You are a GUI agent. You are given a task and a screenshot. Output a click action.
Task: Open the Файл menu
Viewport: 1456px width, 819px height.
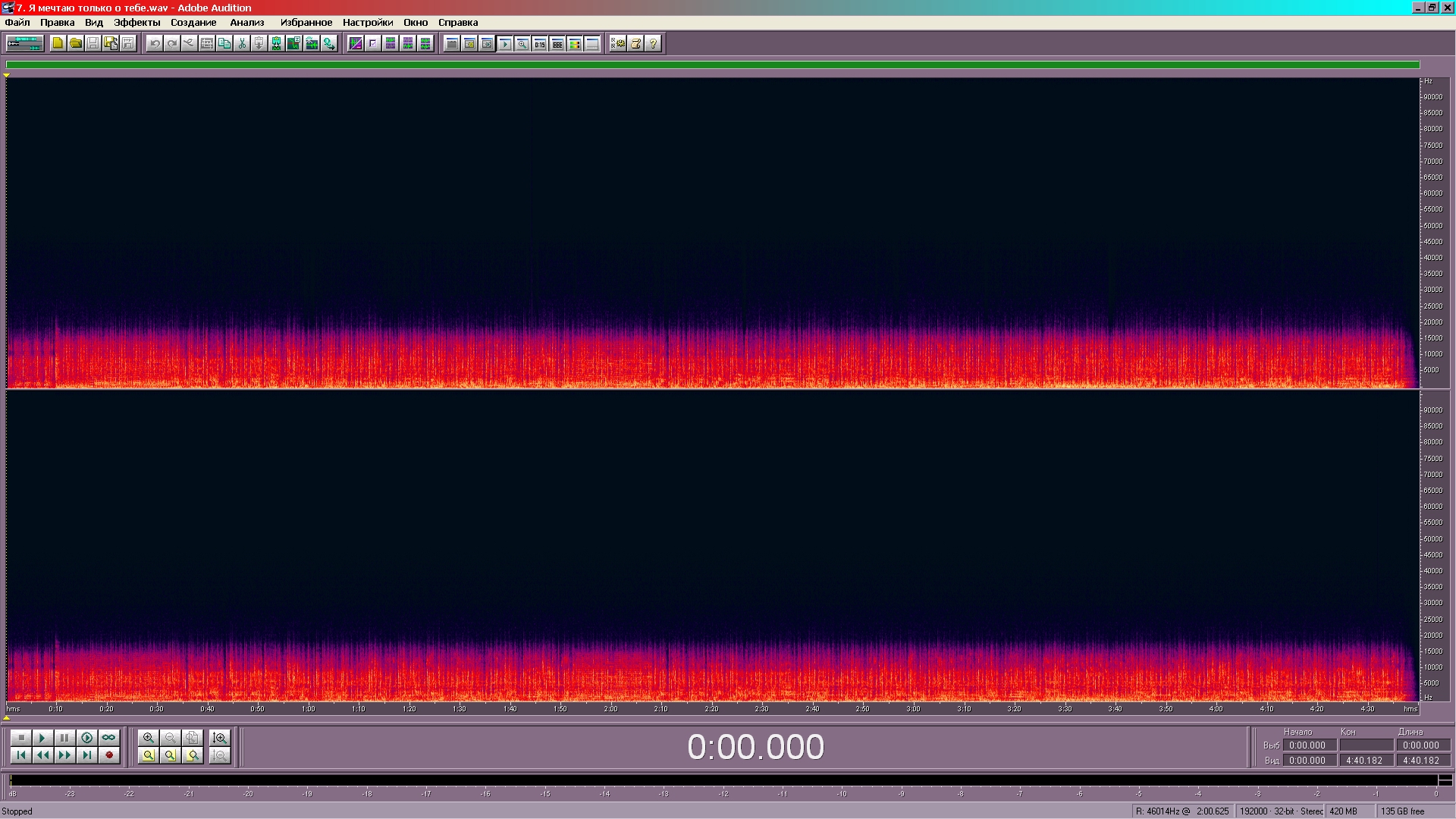(x=17, y=23)
